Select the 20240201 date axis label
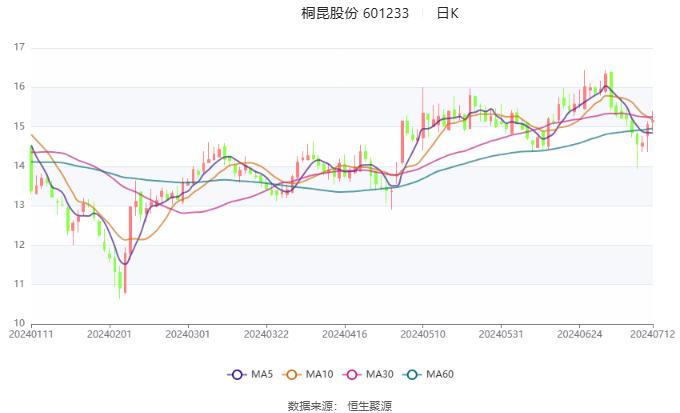 [x=109, y=335]
